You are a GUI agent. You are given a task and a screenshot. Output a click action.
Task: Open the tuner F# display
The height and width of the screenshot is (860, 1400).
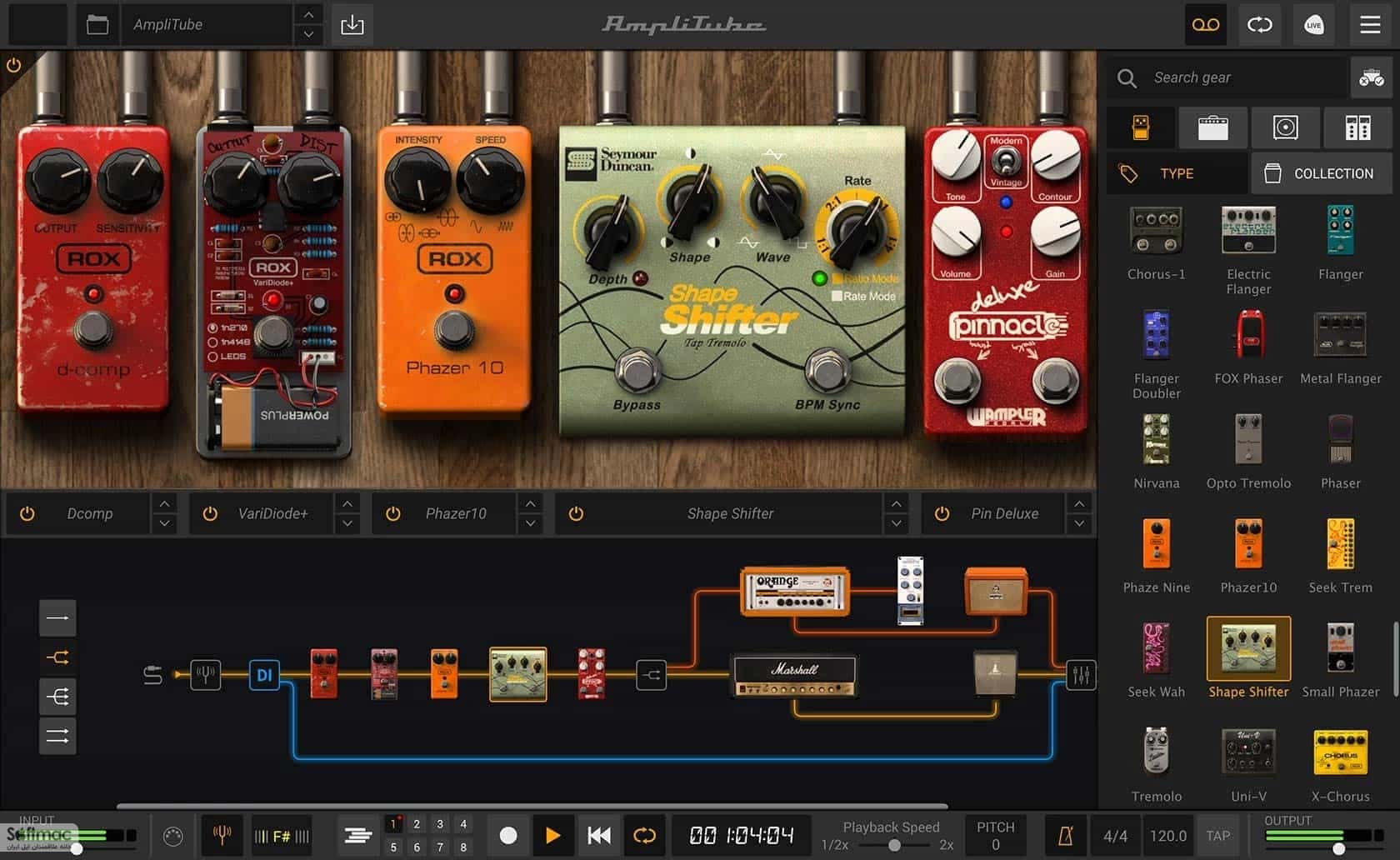[x=282, y=835]
